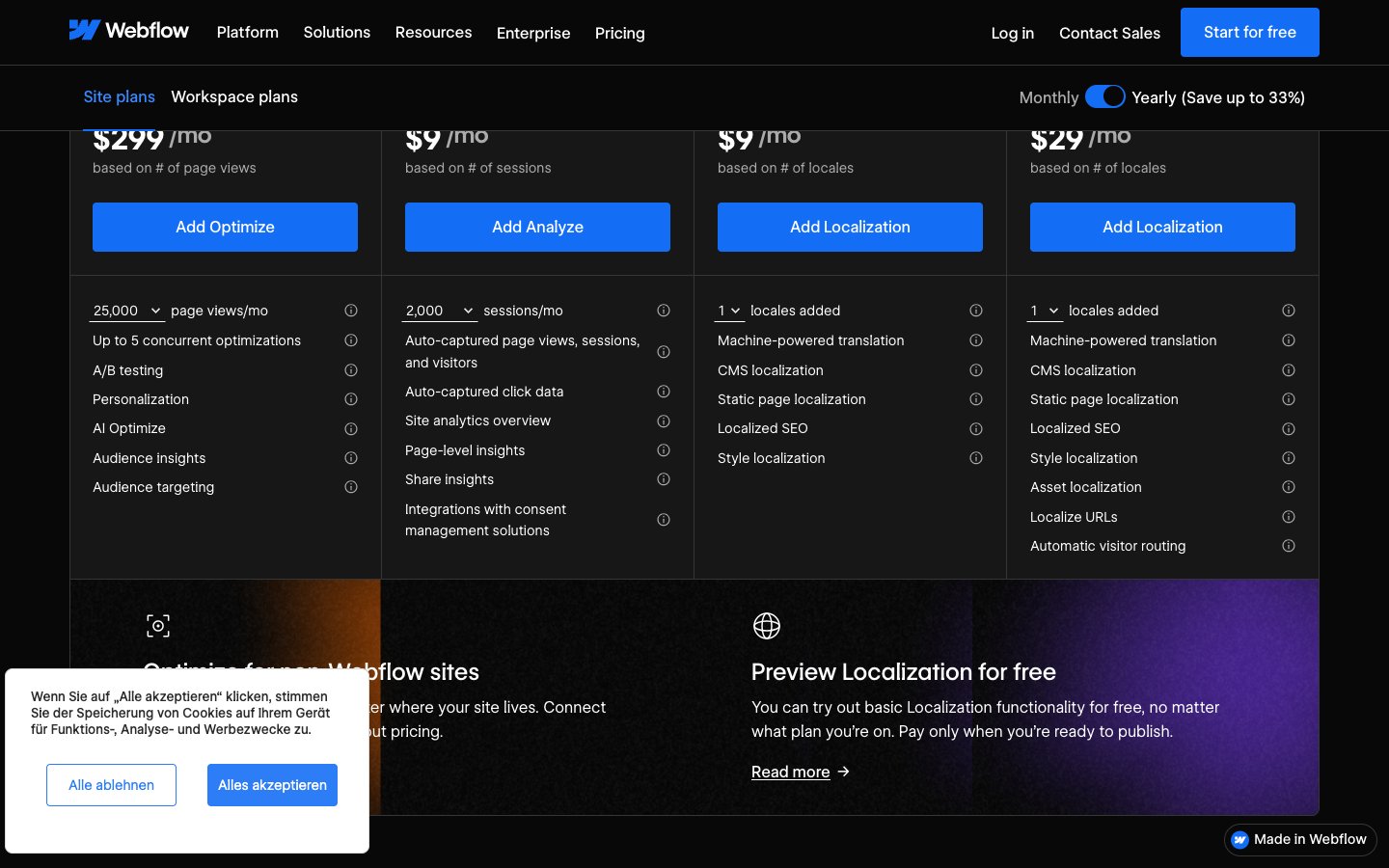Switch to the Workspace plans tab
1389x868 pixels.
(x=234, y=97)
